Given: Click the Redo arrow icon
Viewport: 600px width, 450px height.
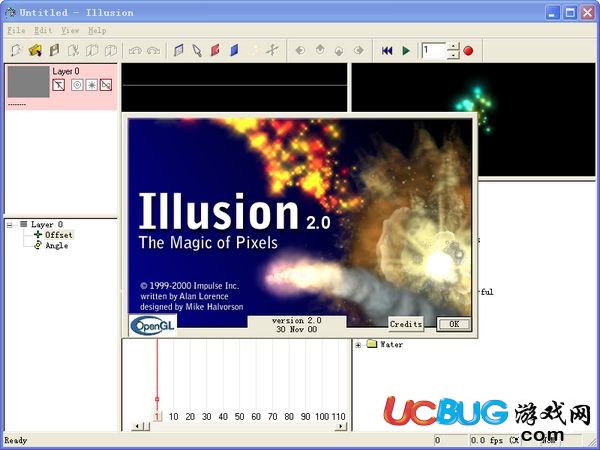Looking at the screenshot, I should (x=153, y=50).
